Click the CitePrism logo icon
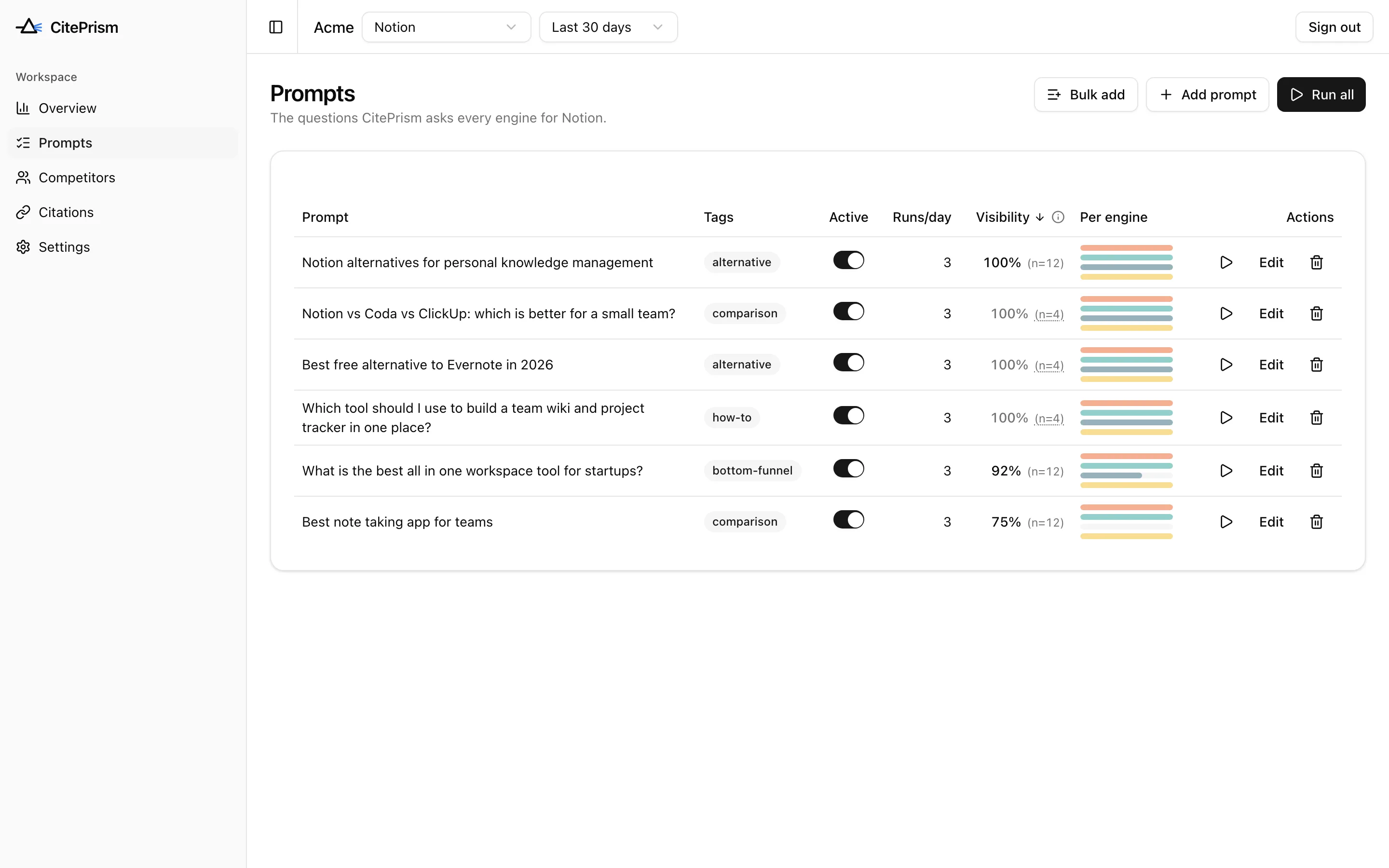 (29, 27)
